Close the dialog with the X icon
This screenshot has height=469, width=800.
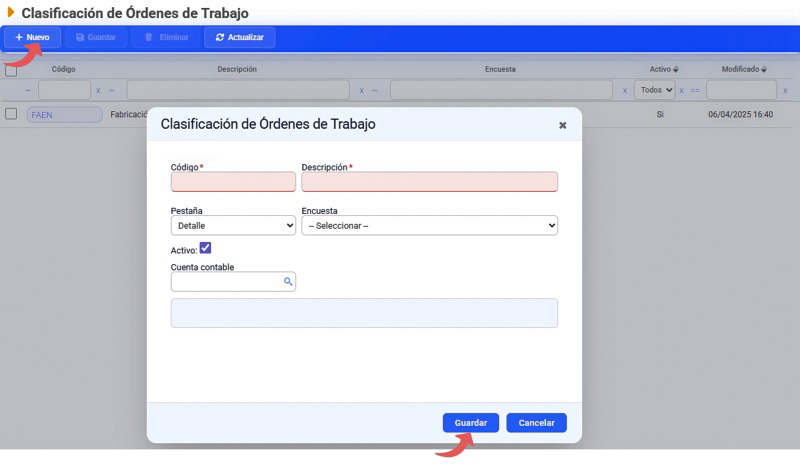562,125
